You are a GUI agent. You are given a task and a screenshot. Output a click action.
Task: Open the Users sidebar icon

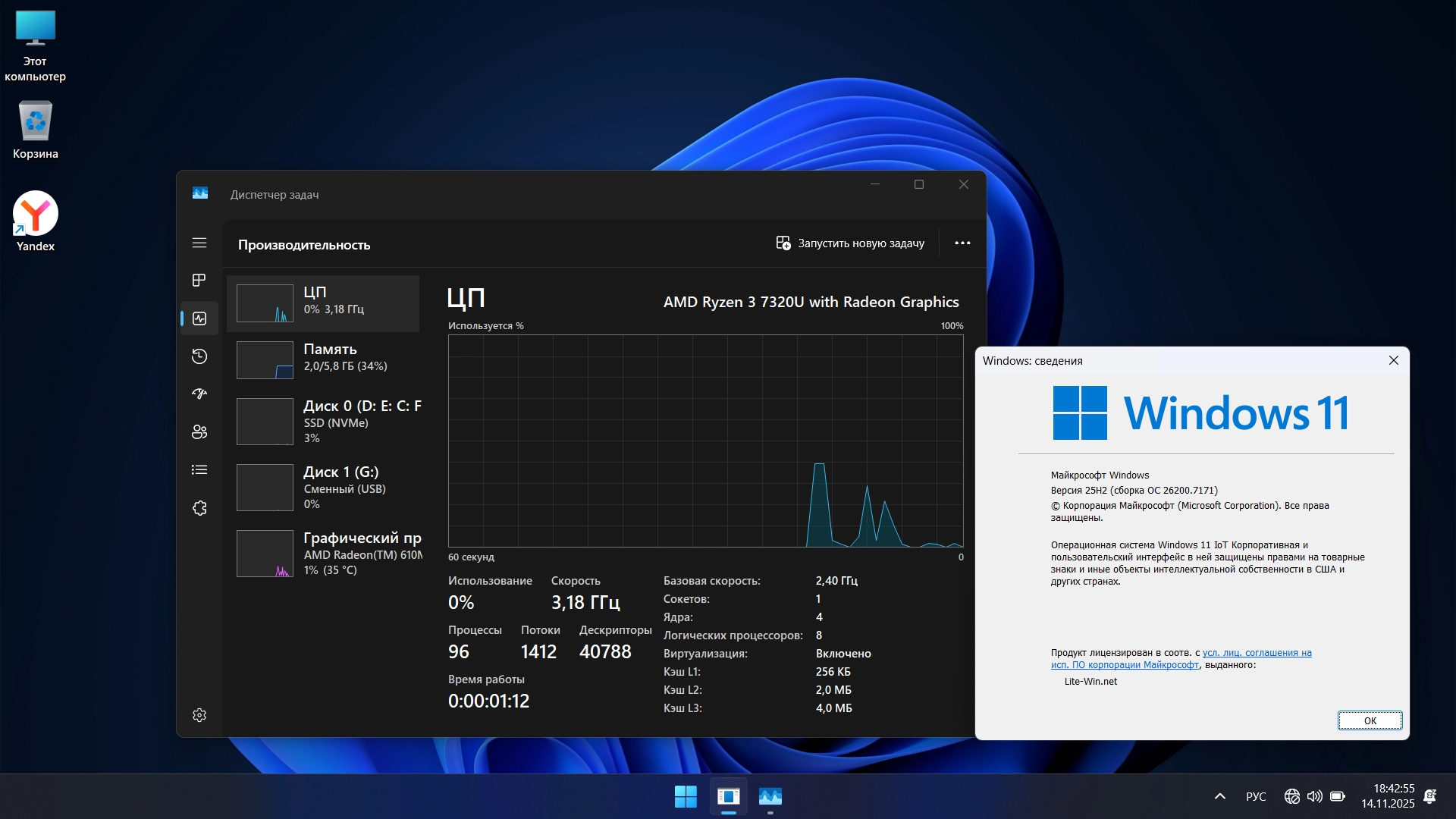click(199, 432)
